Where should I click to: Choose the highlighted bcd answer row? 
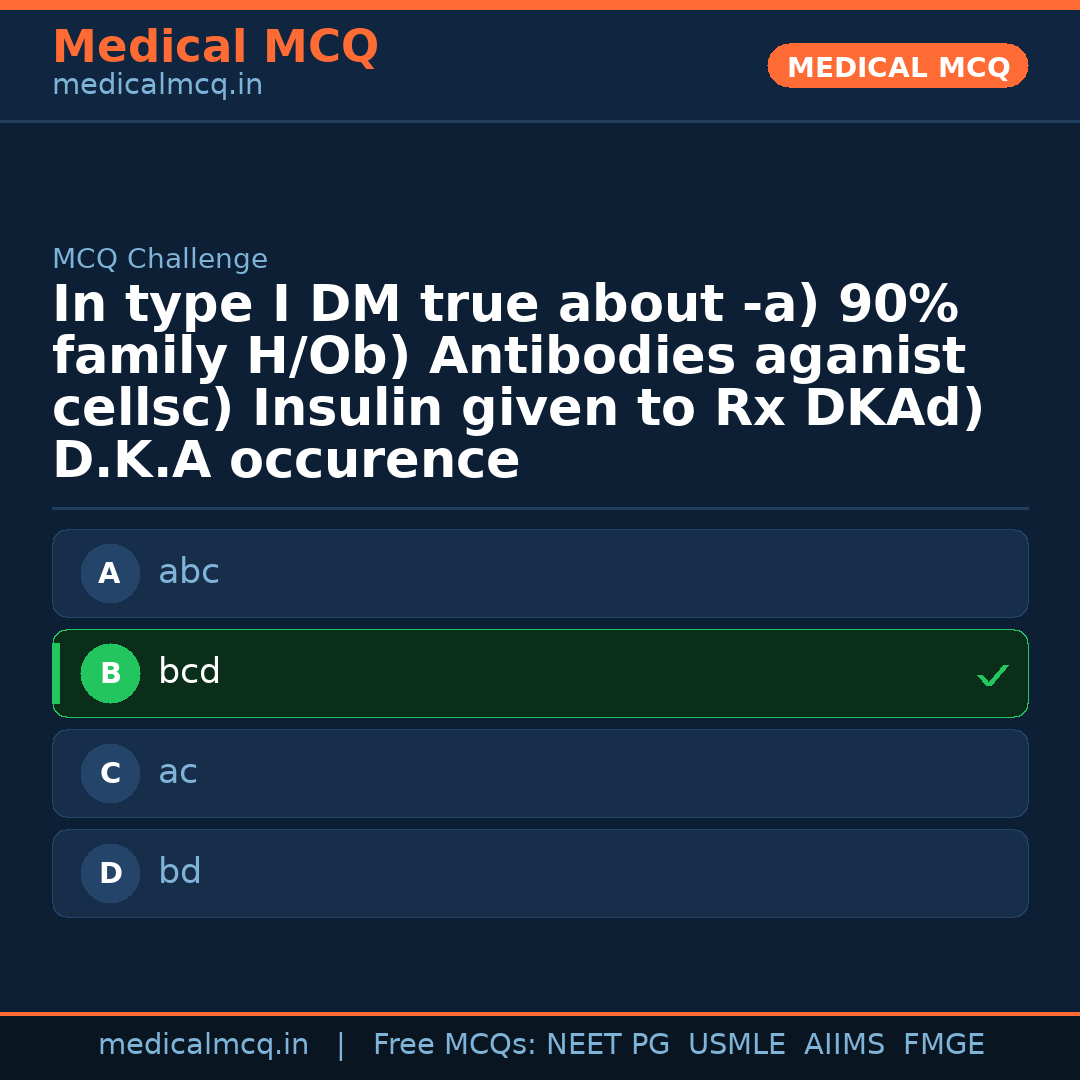click(540, 673)
